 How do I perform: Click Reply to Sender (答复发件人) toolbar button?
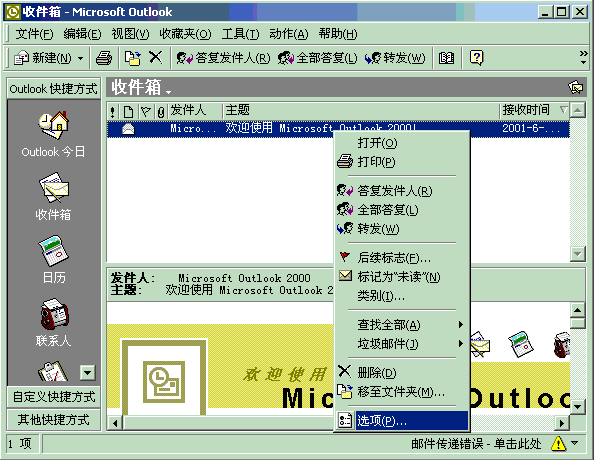223,58
